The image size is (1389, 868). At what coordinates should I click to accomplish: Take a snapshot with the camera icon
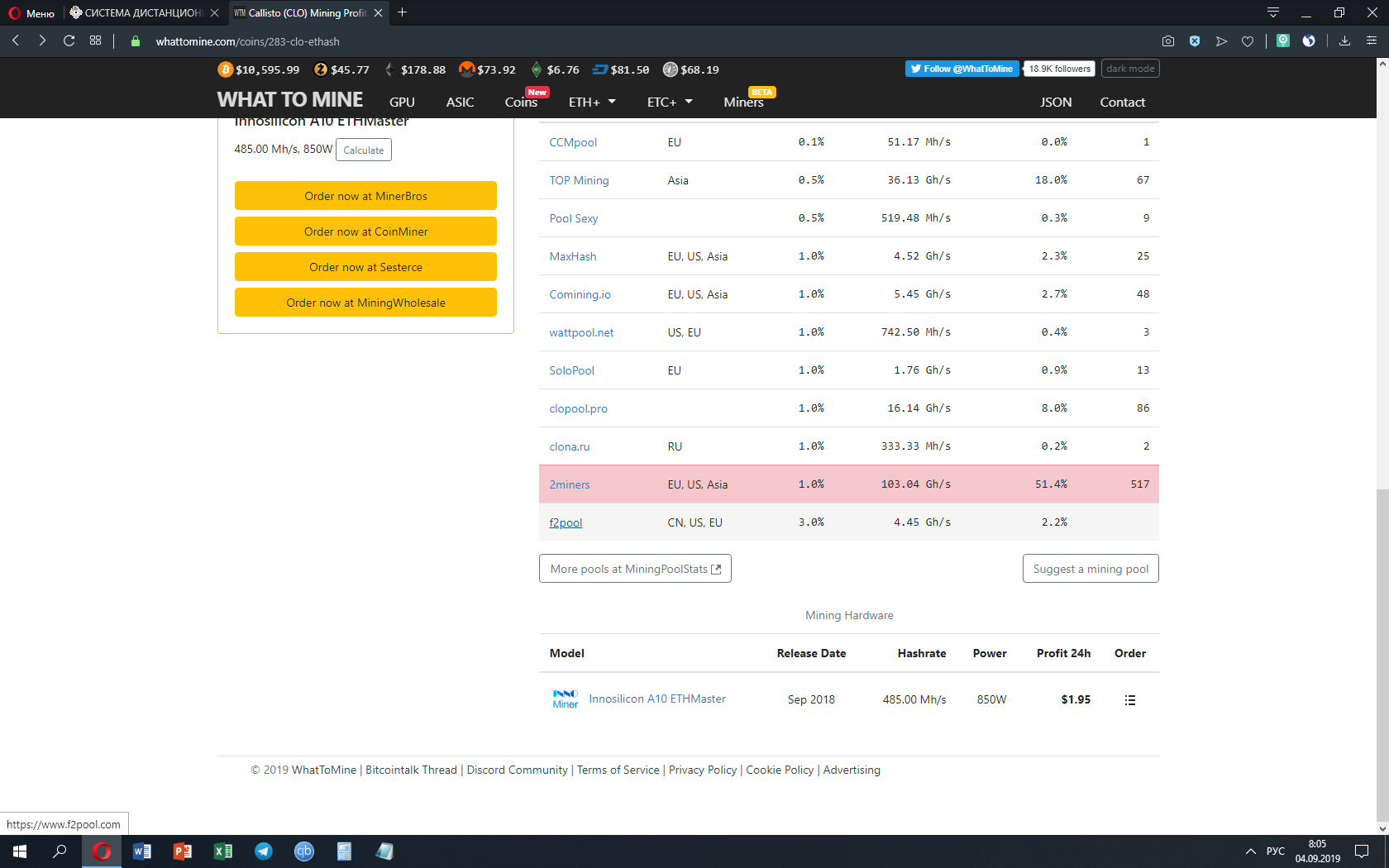[x=1168, y=41]
